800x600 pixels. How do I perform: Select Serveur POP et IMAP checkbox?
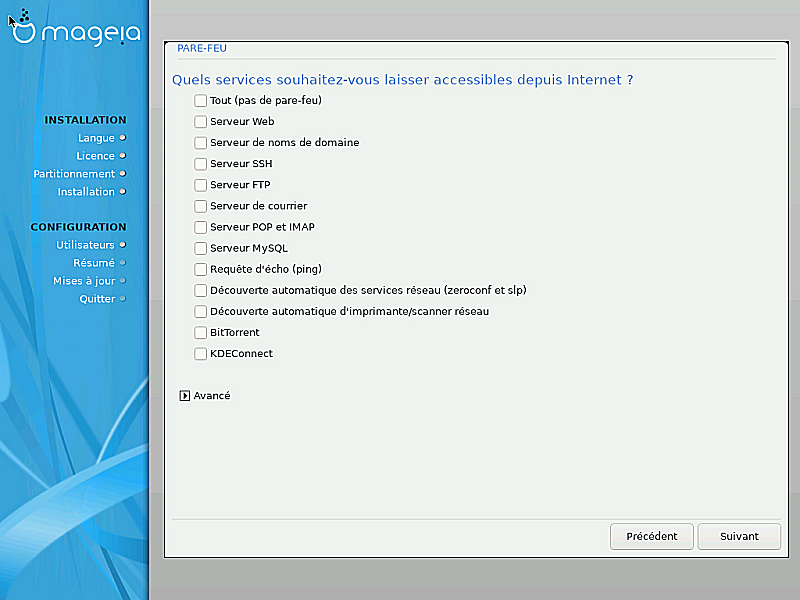click(201, 227)
